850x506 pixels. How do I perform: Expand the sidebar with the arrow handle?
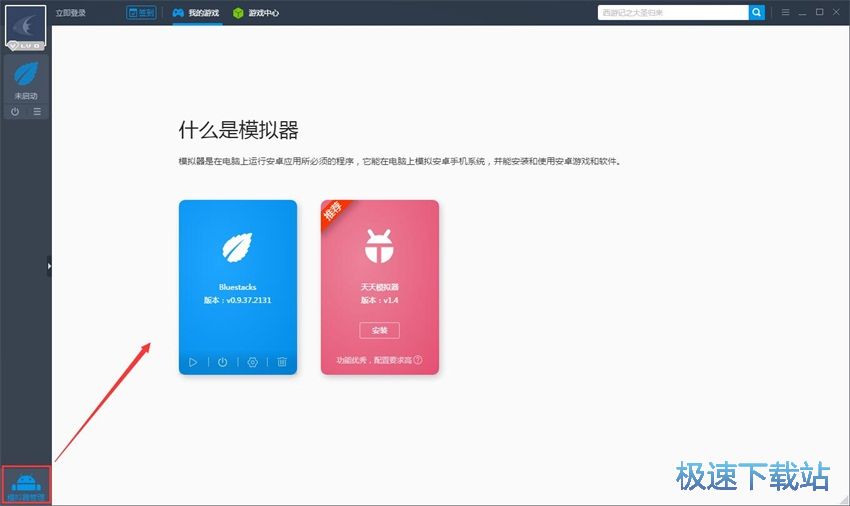coord(49,266)
